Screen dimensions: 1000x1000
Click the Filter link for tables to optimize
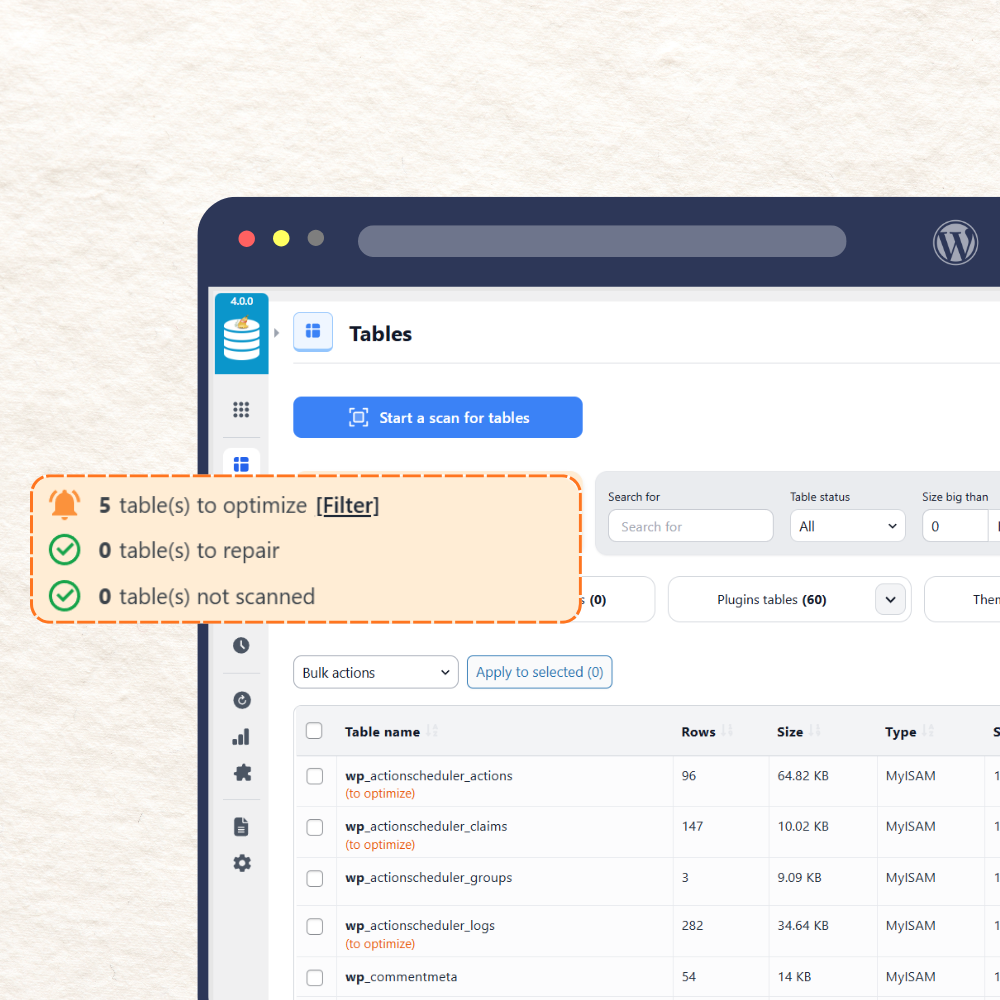coord(347,505)
